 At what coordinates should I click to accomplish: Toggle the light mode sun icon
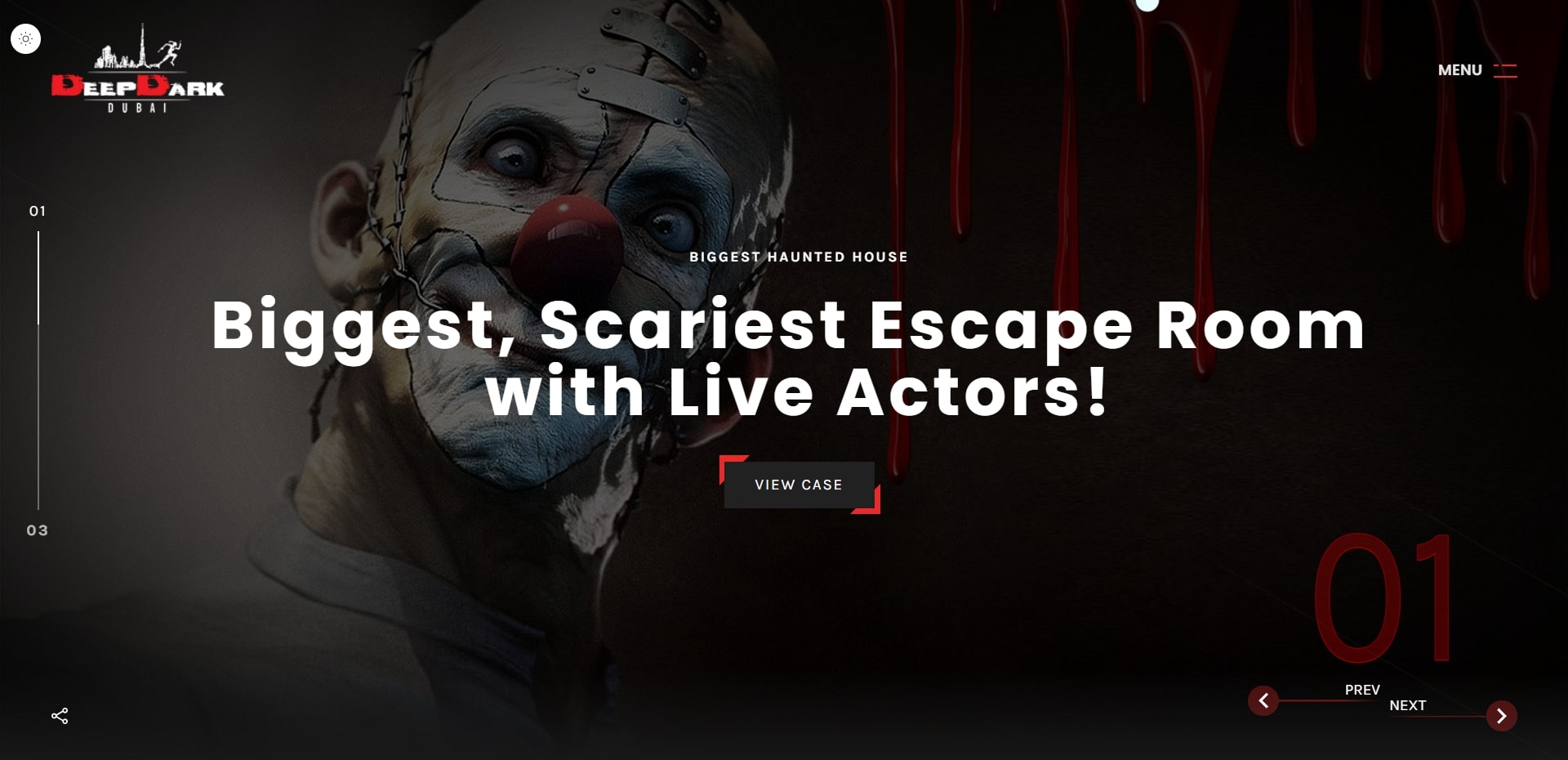pyautogui.click(x=25, y=38)
